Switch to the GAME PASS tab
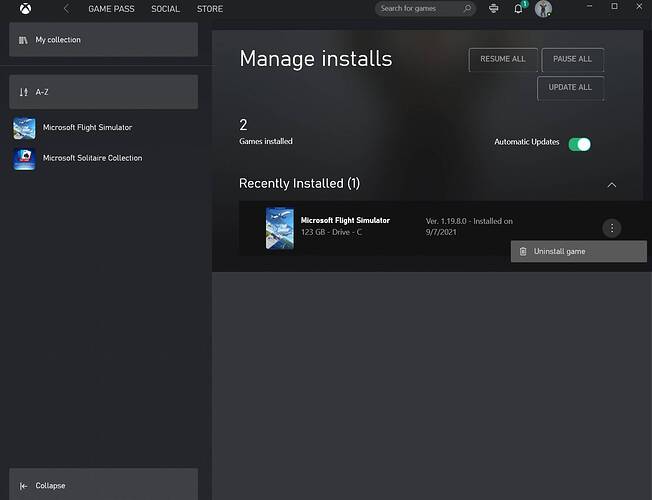The image size is (652, 500). click(111, 9)
